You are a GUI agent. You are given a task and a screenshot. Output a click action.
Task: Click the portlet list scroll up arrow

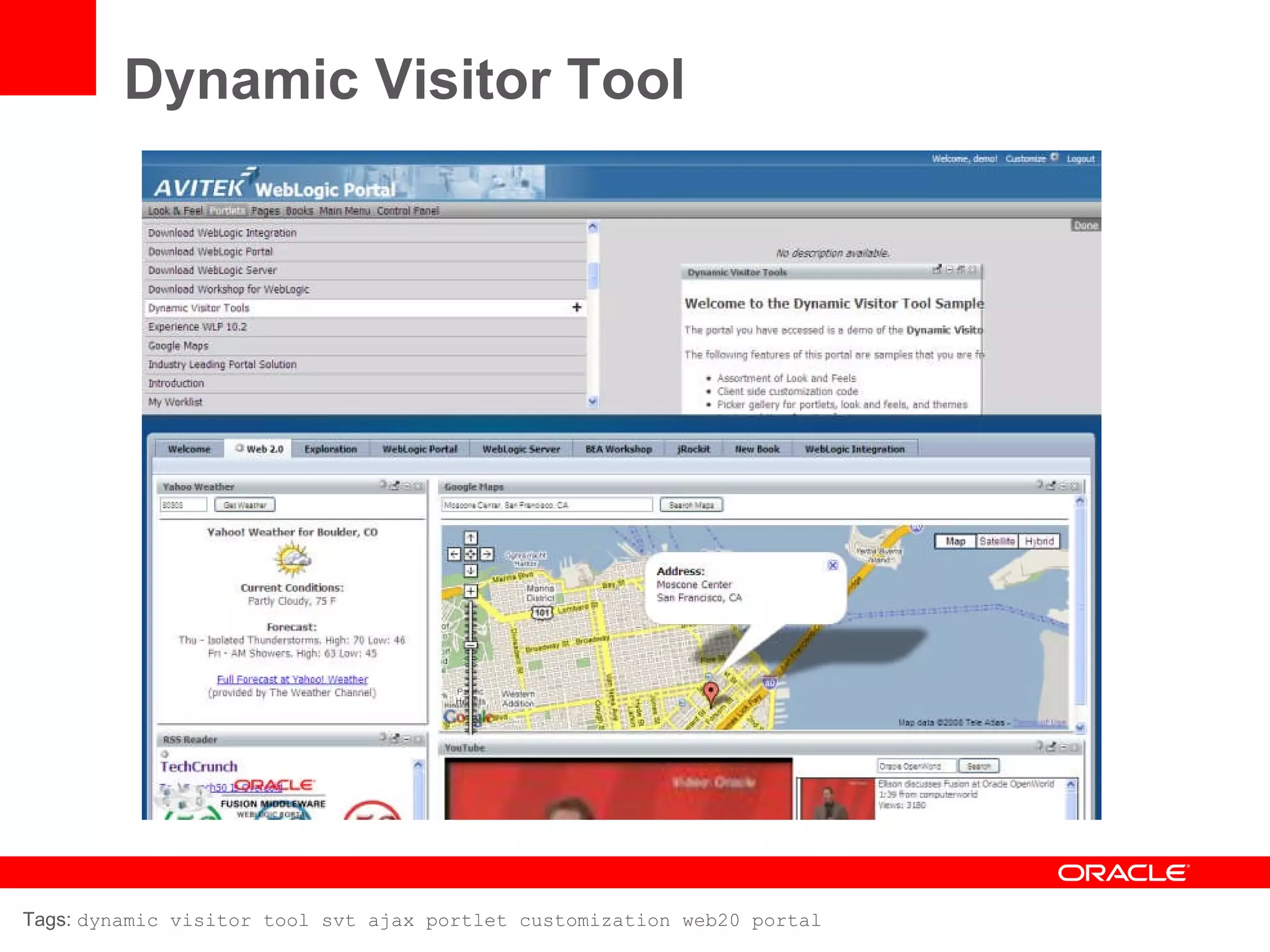(x=593, y=227)
